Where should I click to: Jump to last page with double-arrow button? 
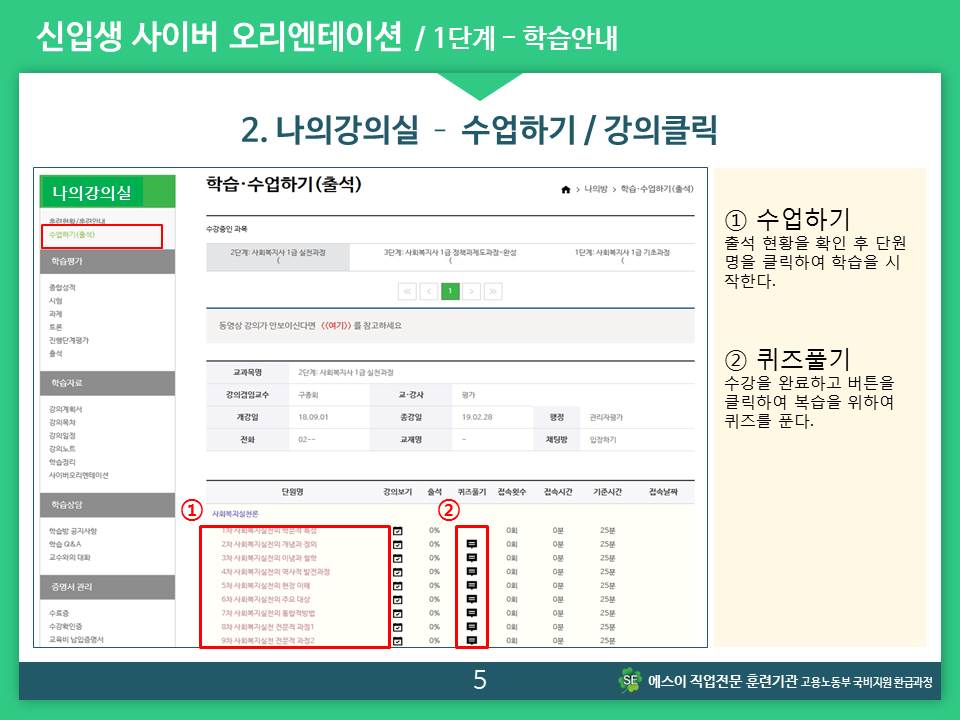(x=493, y=291)
